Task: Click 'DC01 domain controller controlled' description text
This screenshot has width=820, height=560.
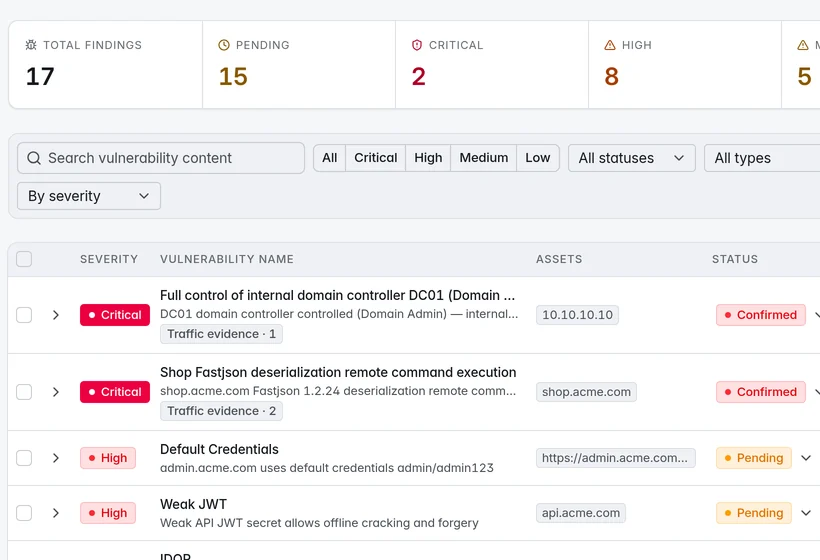Action: (339, 314)
